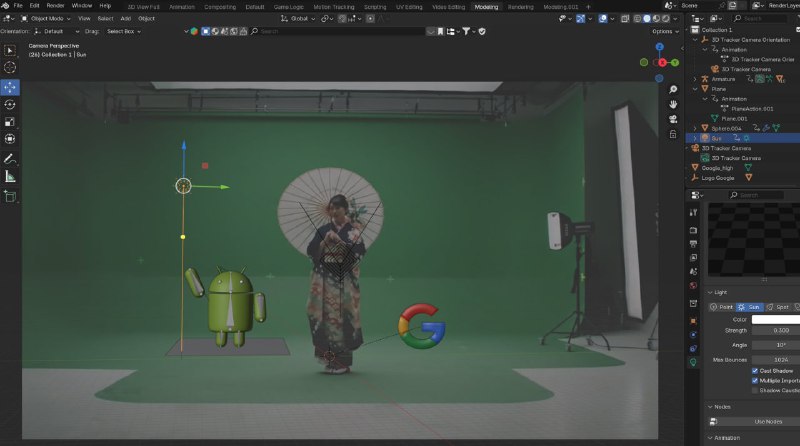This screenshot has width=800, height=446.
Task: Toggle X-ray display in viewport header
Action: click(x=625, y=18)
